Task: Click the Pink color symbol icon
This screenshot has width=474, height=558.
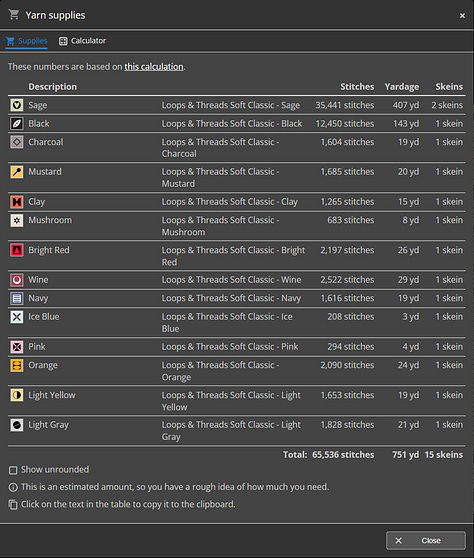Action: [x=17, y=347]
